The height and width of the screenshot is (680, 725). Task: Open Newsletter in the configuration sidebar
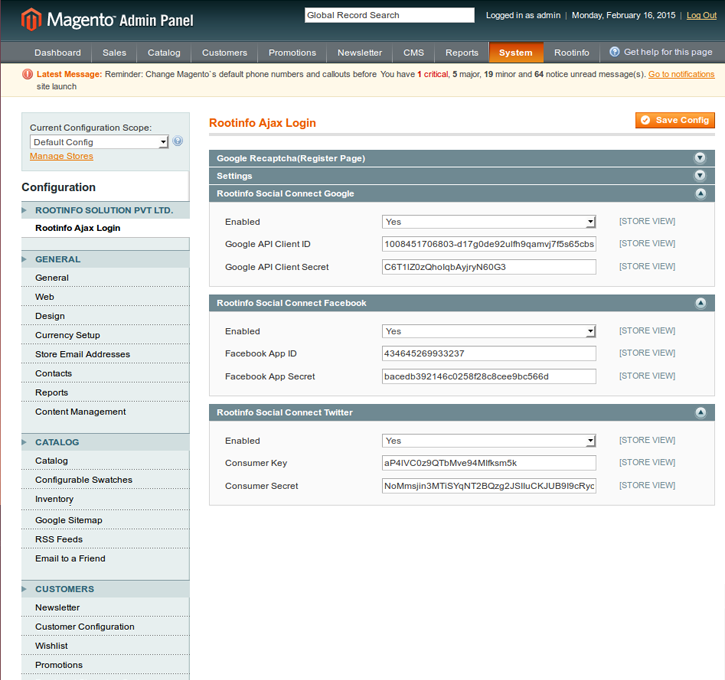click(x=105, y=607)
